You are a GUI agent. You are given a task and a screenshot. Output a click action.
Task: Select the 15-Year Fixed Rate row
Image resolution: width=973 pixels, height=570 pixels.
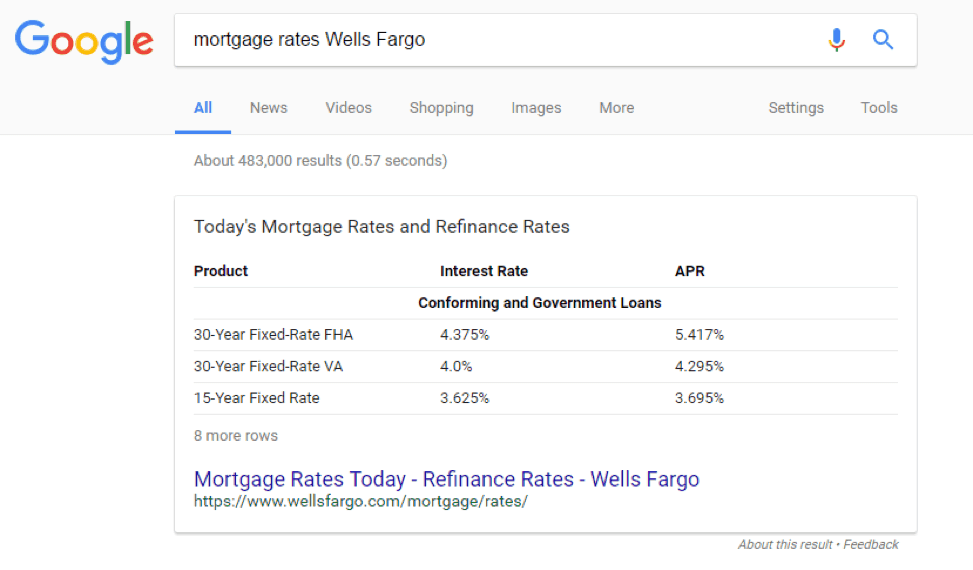(545, 398)
